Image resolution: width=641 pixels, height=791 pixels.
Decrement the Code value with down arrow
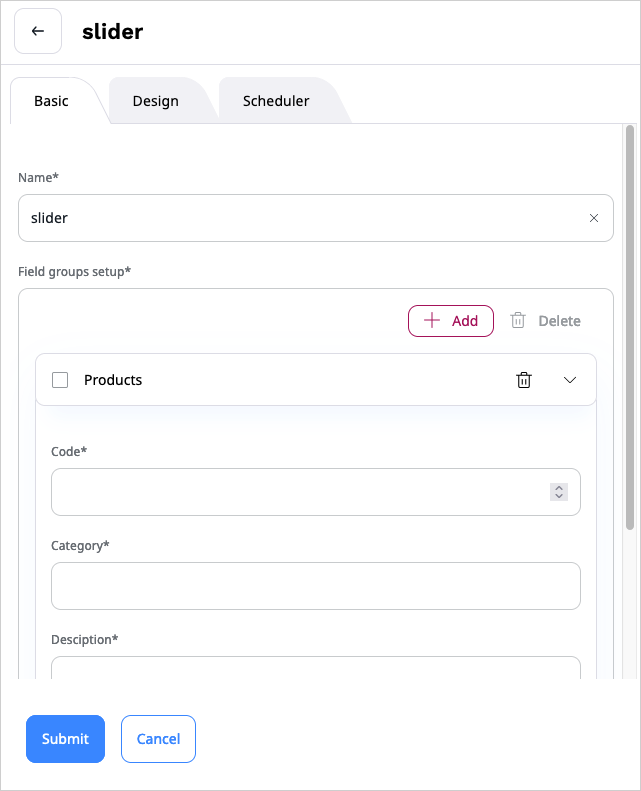click(x=559, y=496)
